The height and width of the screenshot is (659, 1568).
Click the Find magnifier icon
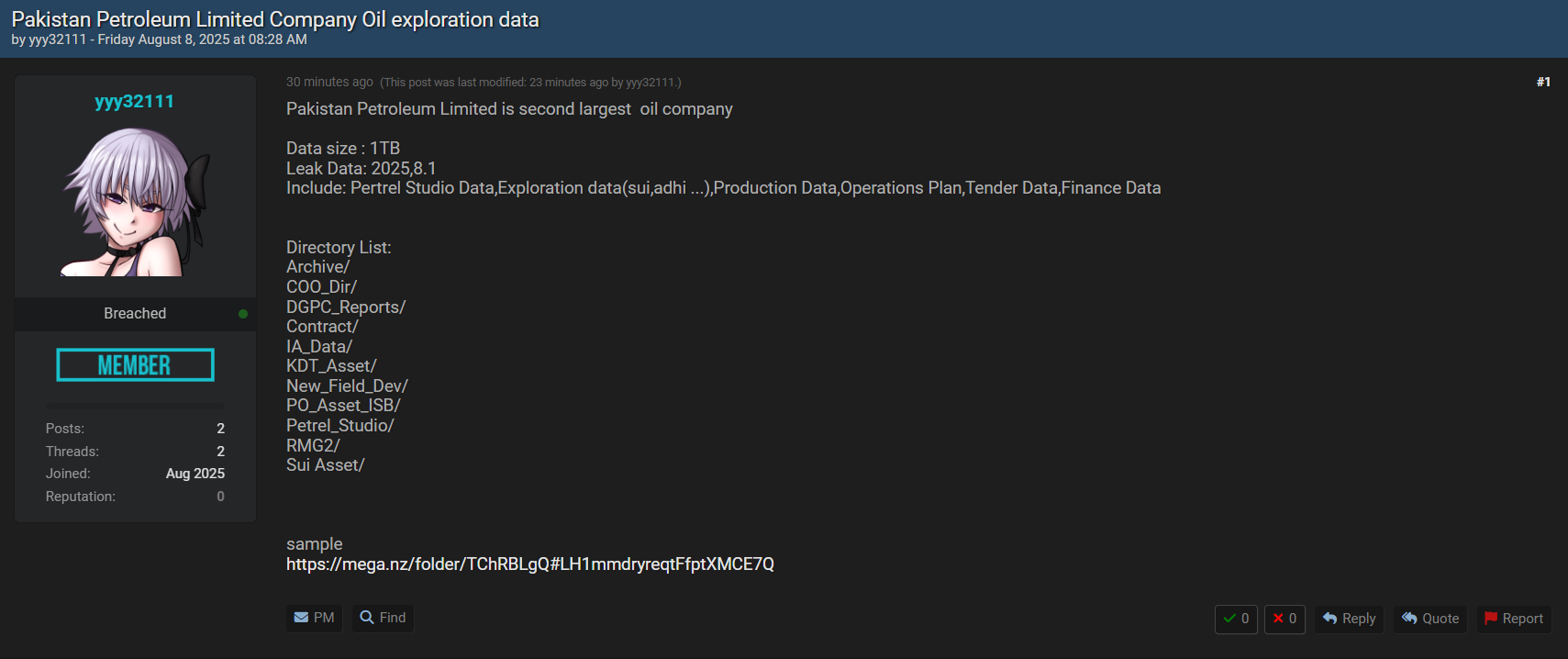(367, 618)
